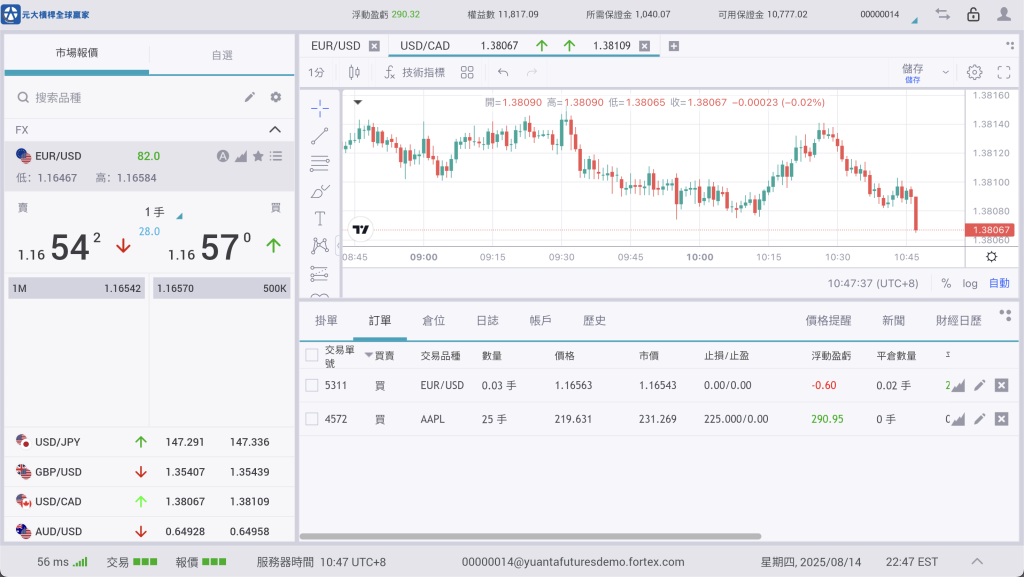Switch to the 帳戶 account tab
Viewport: 1024px width, 577px height.
click(x=541, y=320)
